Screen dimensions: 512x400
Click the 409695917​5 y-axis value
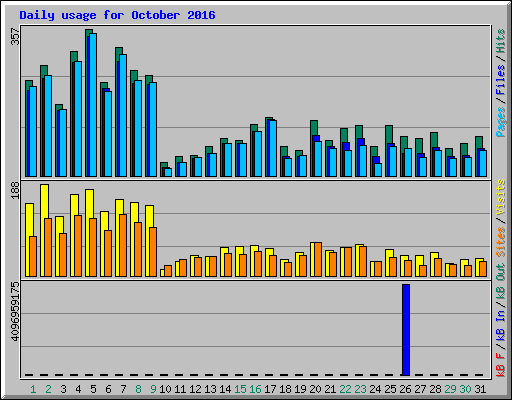click(15, 312)
